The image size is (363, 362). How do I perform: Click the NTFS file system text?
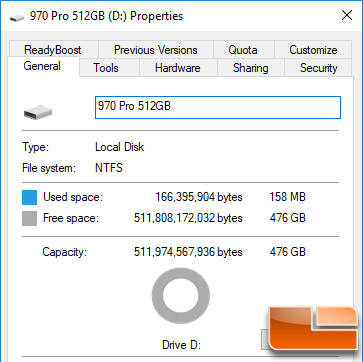click(109, 167)
